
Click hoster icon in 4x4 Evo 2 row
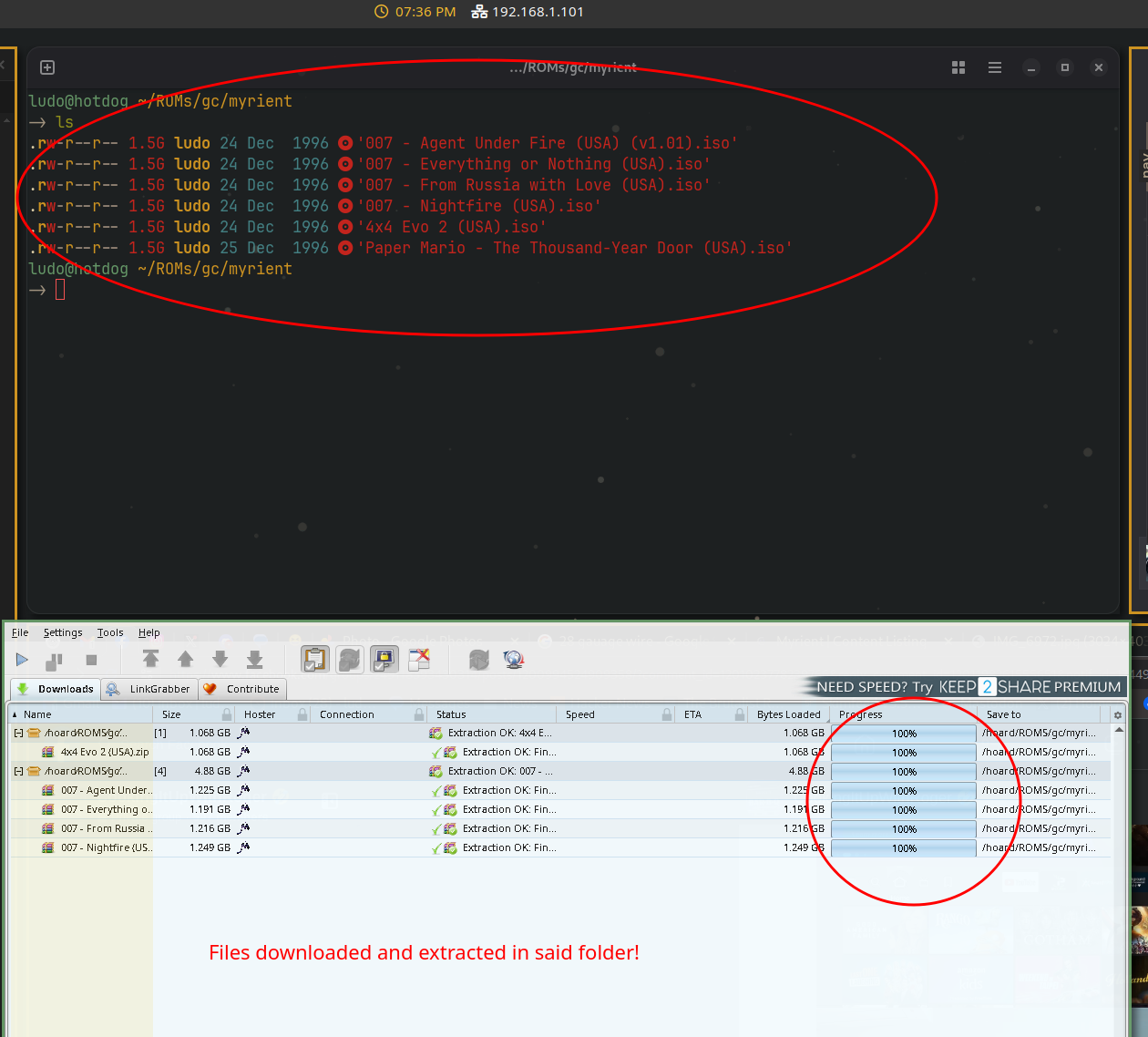tap(243, 752)
